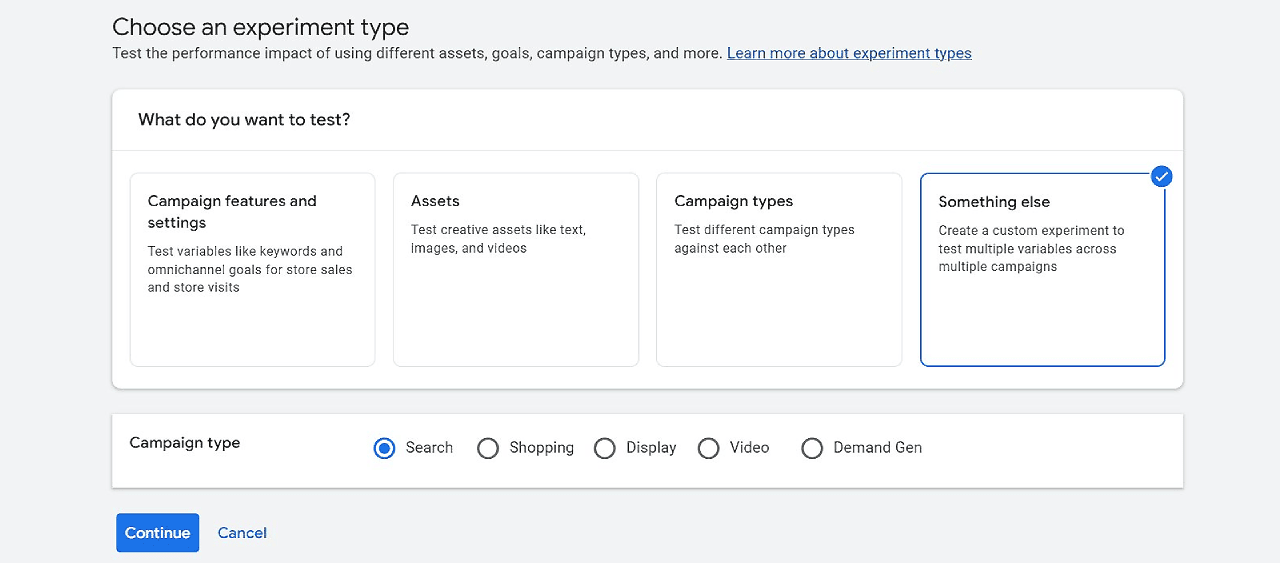The width and height of the screenshot is (1280, 563).
Task: Pick the Demand Gen radio button
Action: tap(812, 448)
